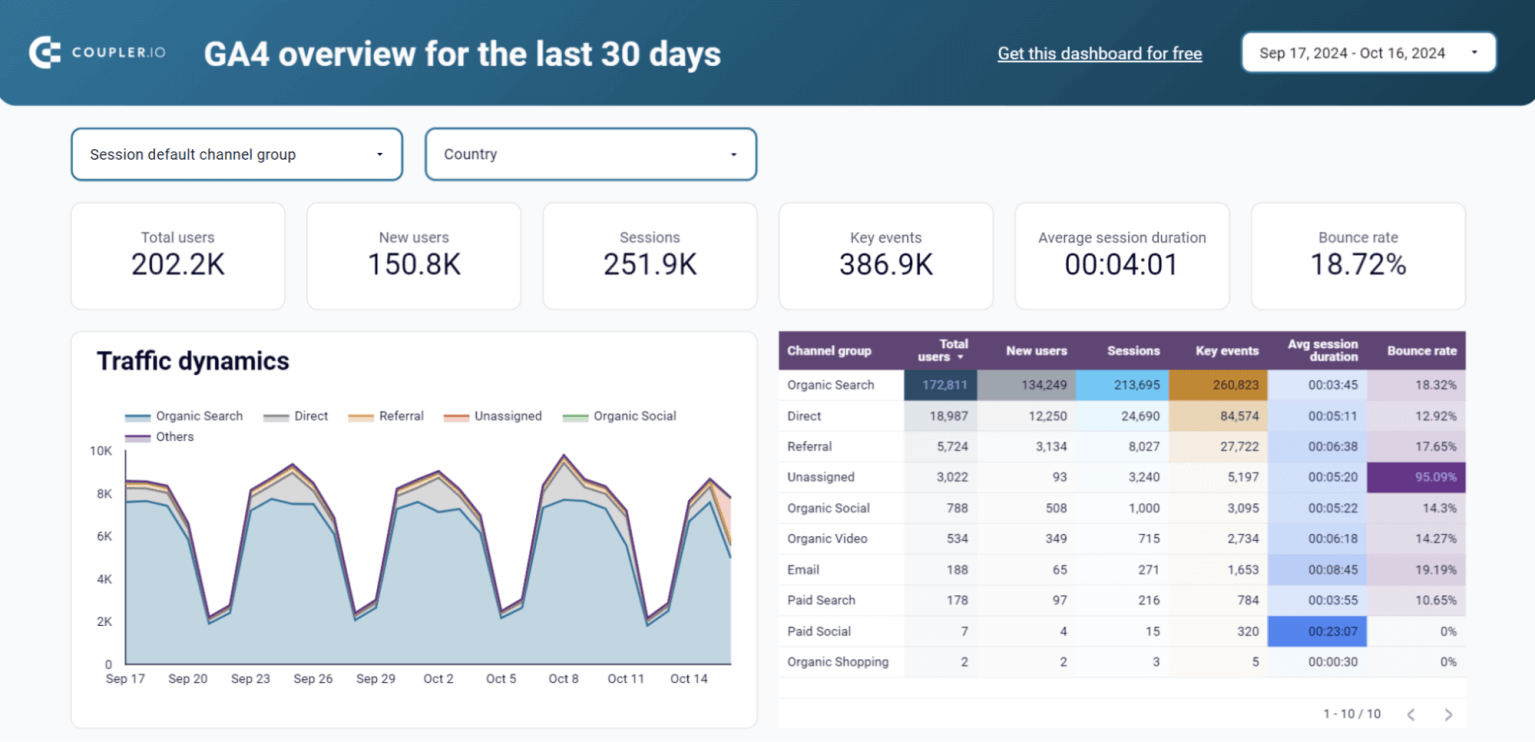This screenshot has height=742, width=1535.
Task: Click the Unassigned legend color swatch
Action: point(455,416)
